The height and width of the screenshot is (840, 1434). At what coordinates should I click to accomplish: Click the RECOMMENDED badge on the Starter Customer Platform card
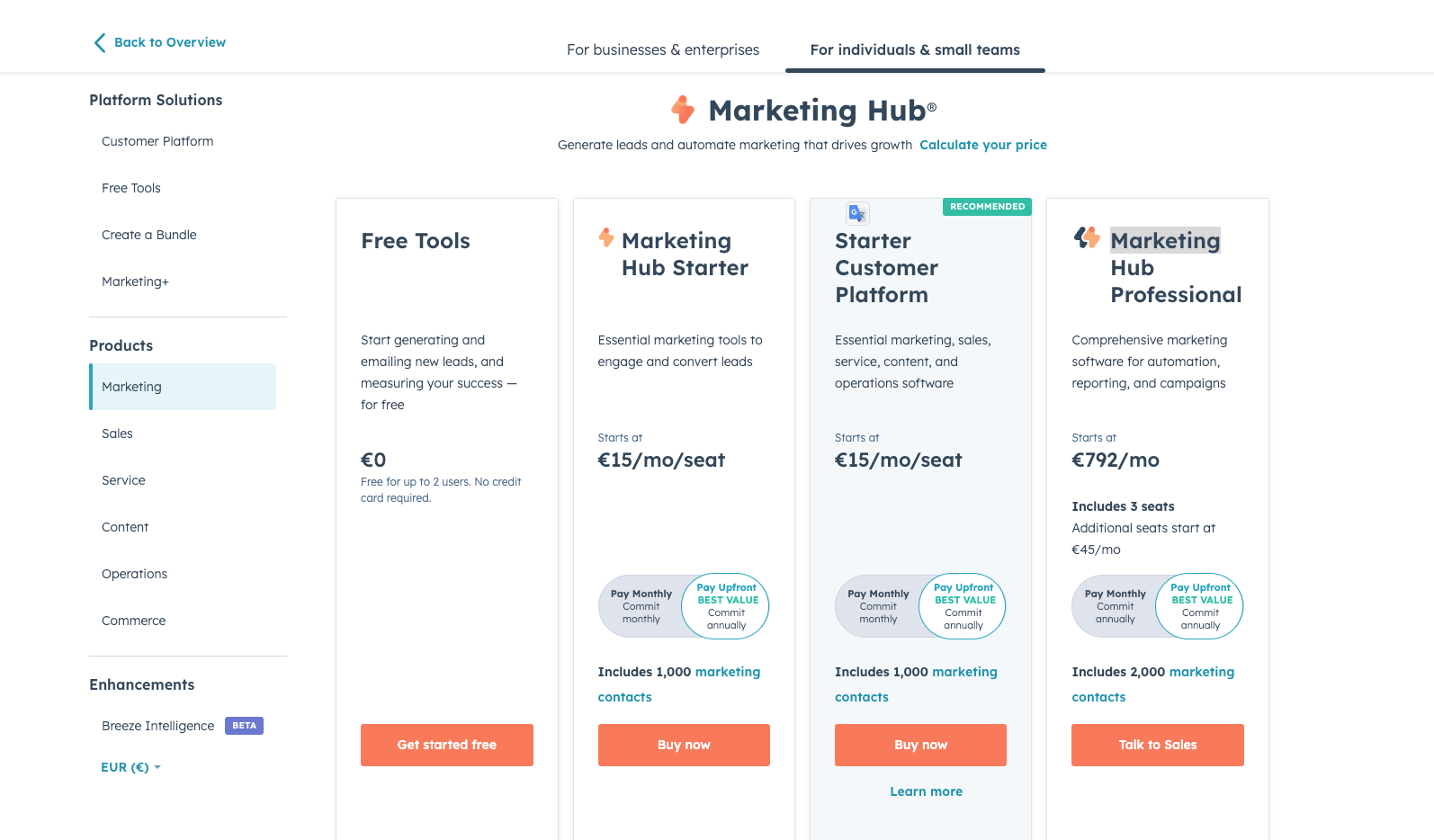987,207
